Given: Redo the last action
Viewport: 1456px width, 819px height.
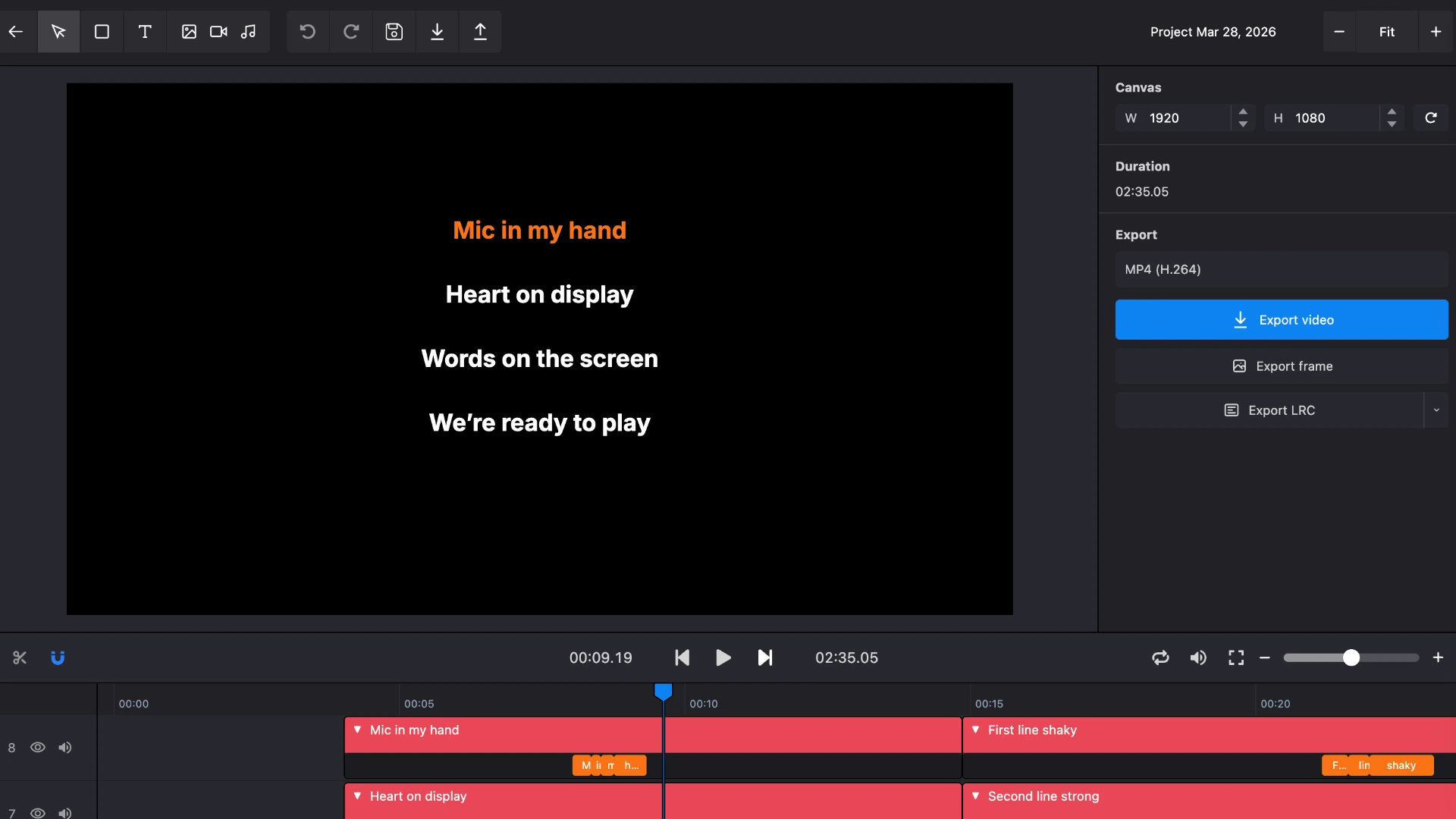Looking at the screenshot, I should tap(350, 31).
